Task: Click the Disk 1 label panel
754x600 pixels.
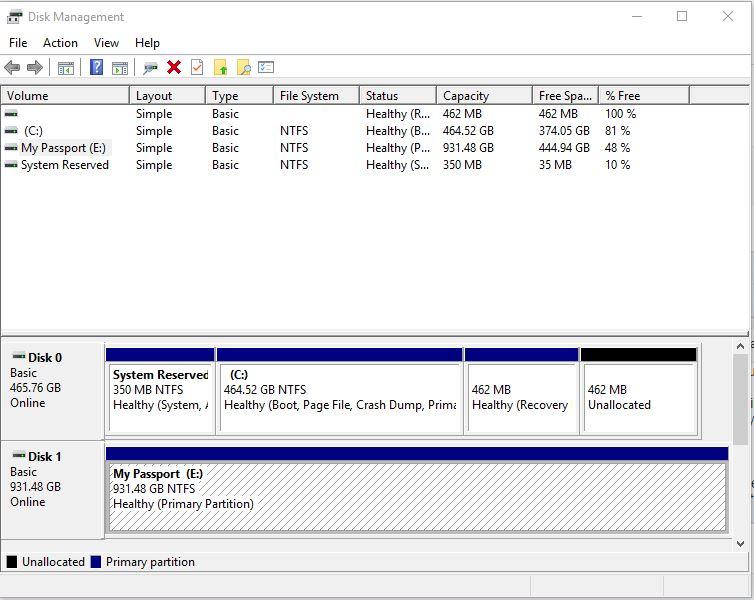Action: [52, 489]
